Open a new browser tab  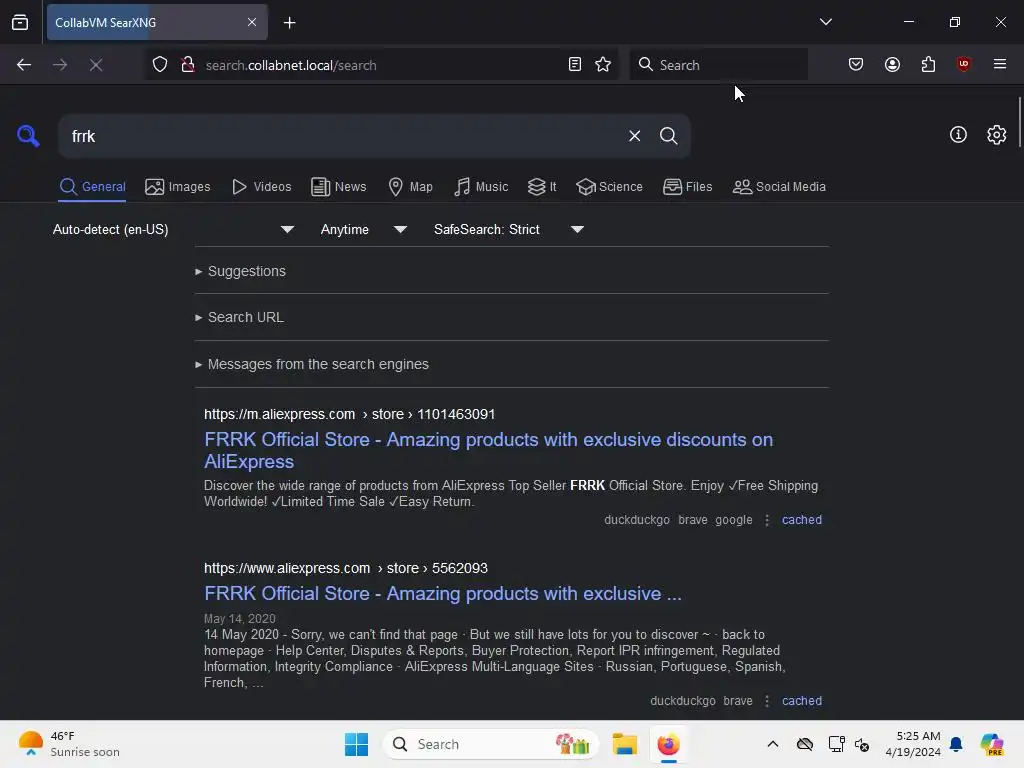pos(289,23)
